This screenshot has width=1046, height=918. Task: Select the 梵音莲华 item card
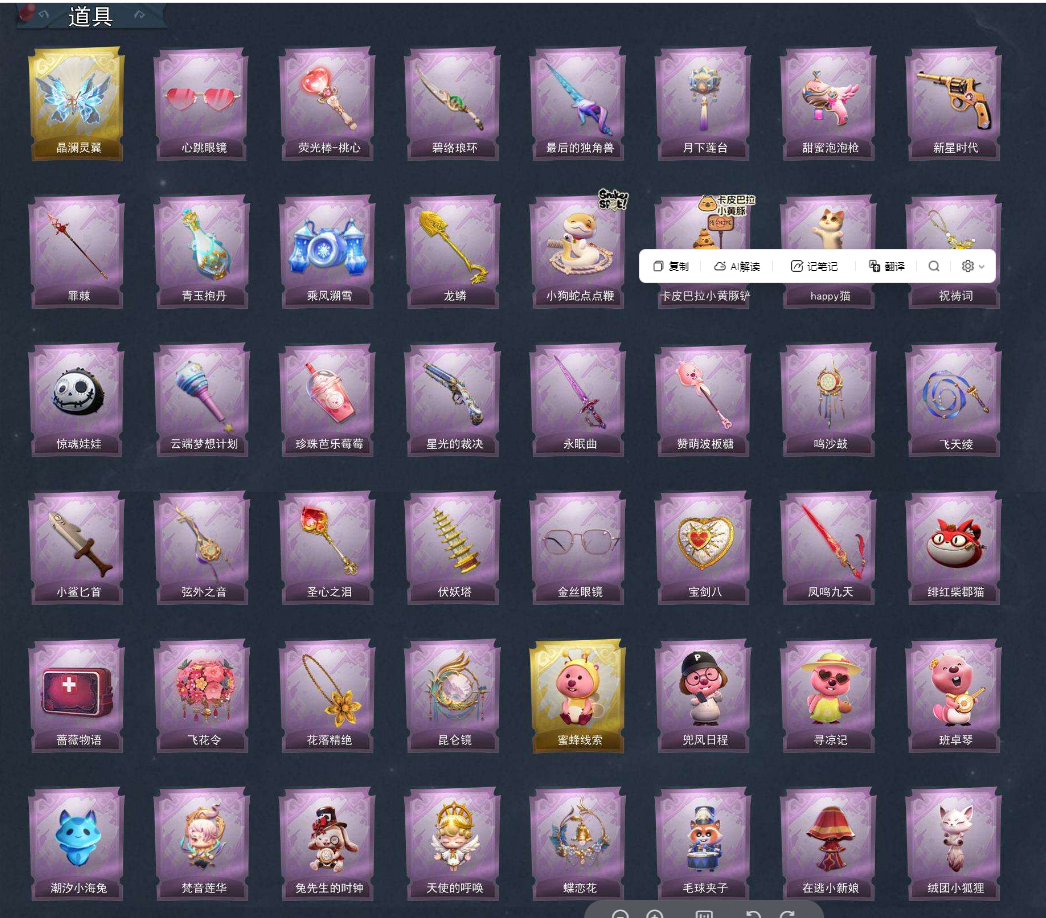coord(201,844)
